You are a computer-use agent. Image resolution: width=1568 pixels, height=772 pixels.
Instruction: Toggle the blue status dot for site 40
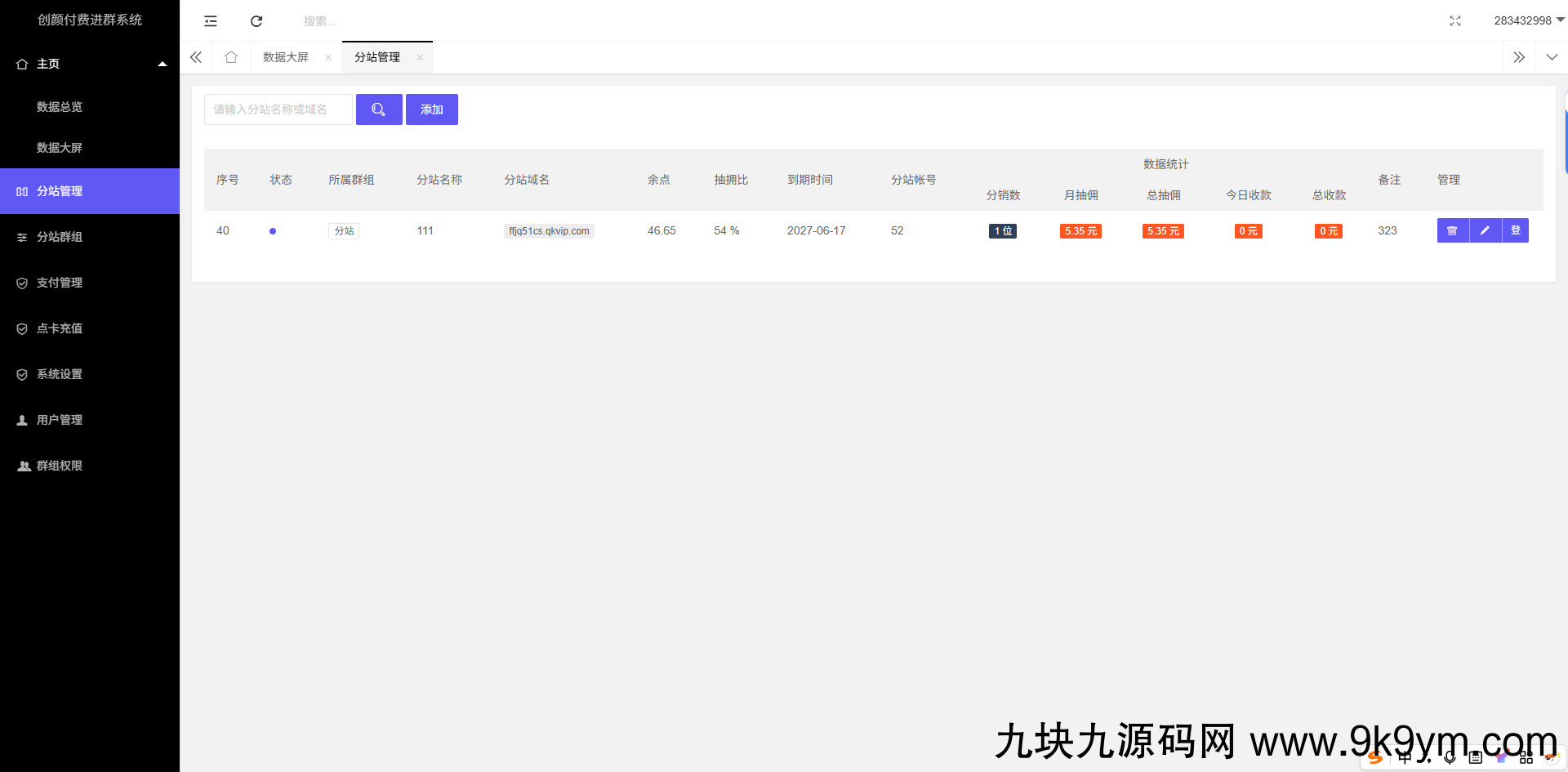(x=273, y=230)
